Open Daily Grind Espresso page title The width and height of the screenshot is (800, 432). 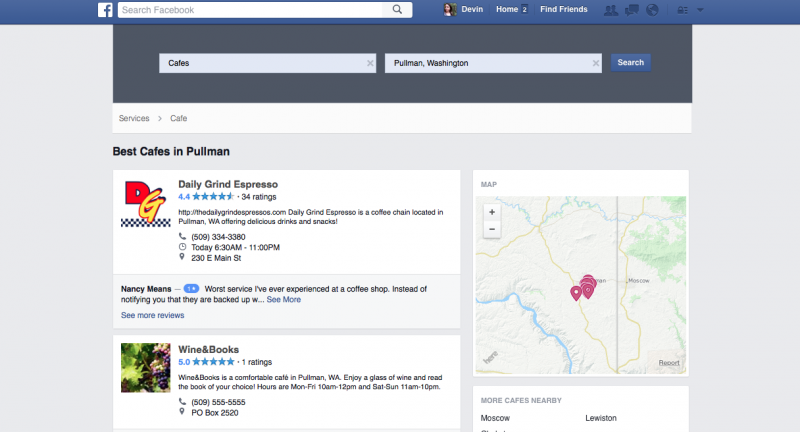[x=227, y=184]
